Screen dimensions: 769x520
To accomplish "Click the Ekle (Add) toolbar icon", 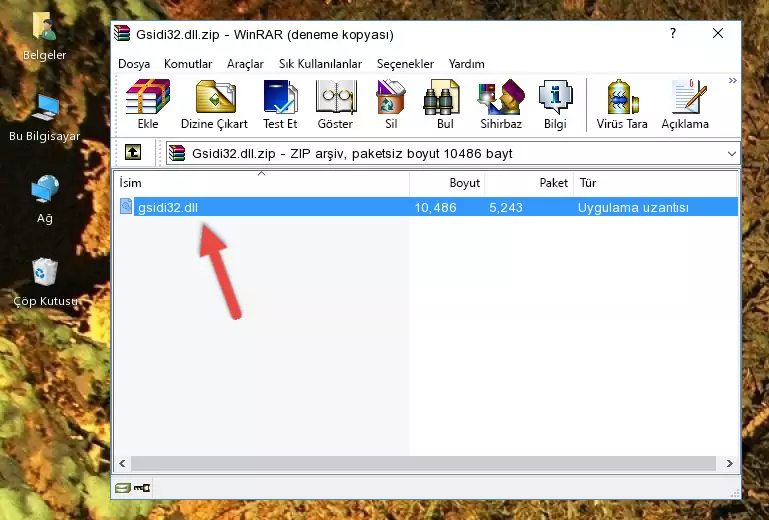I will pos(148,104).
